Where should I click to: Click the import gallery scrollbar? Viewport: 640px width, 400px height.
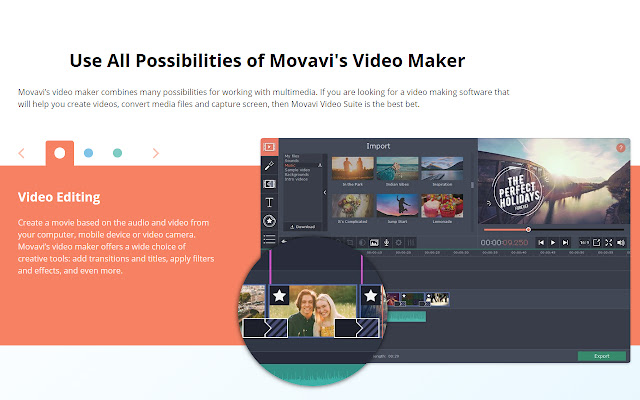(472, 185)
